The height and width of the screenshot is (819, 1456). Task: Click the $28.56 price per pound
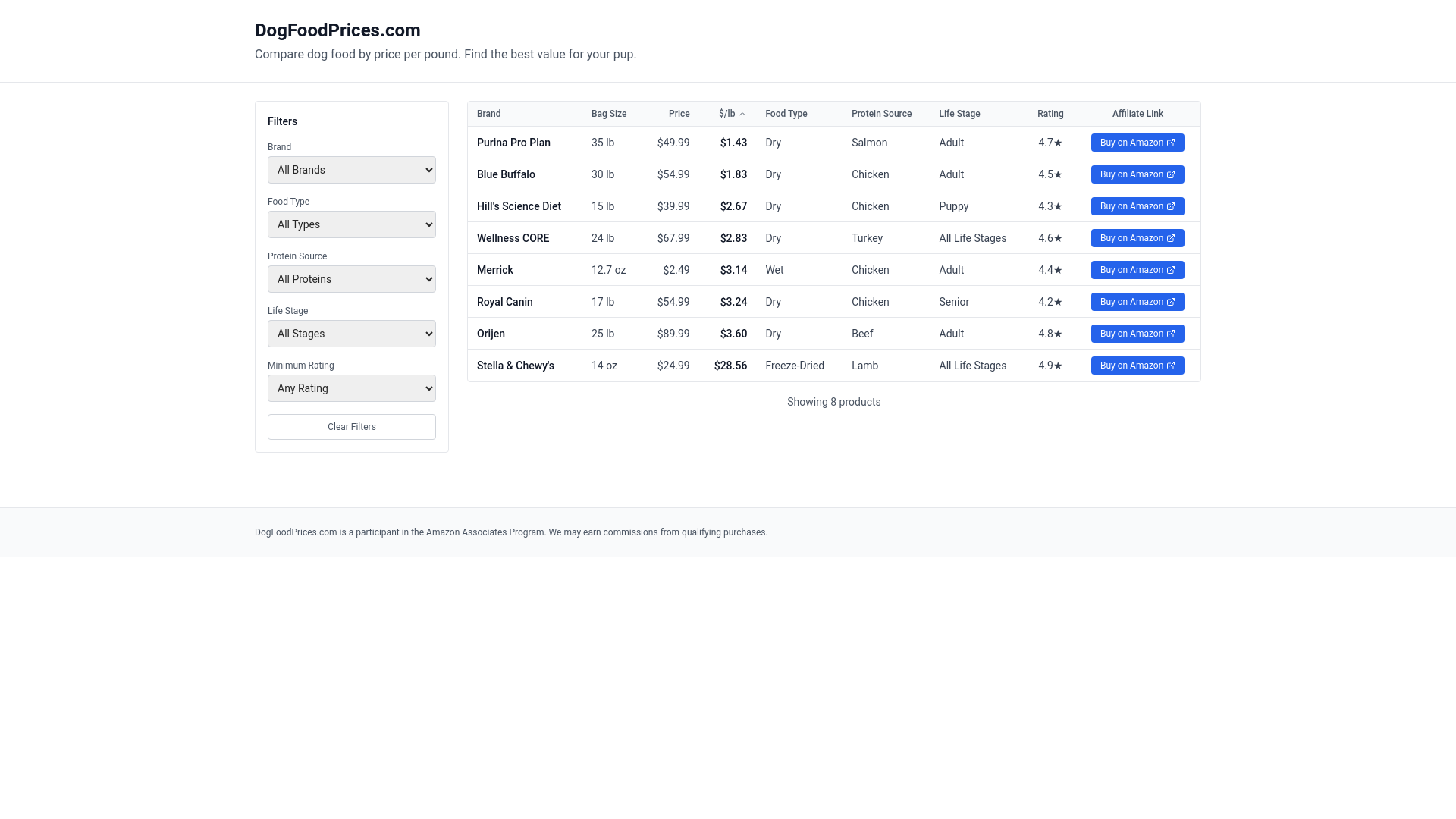[730, 366]
